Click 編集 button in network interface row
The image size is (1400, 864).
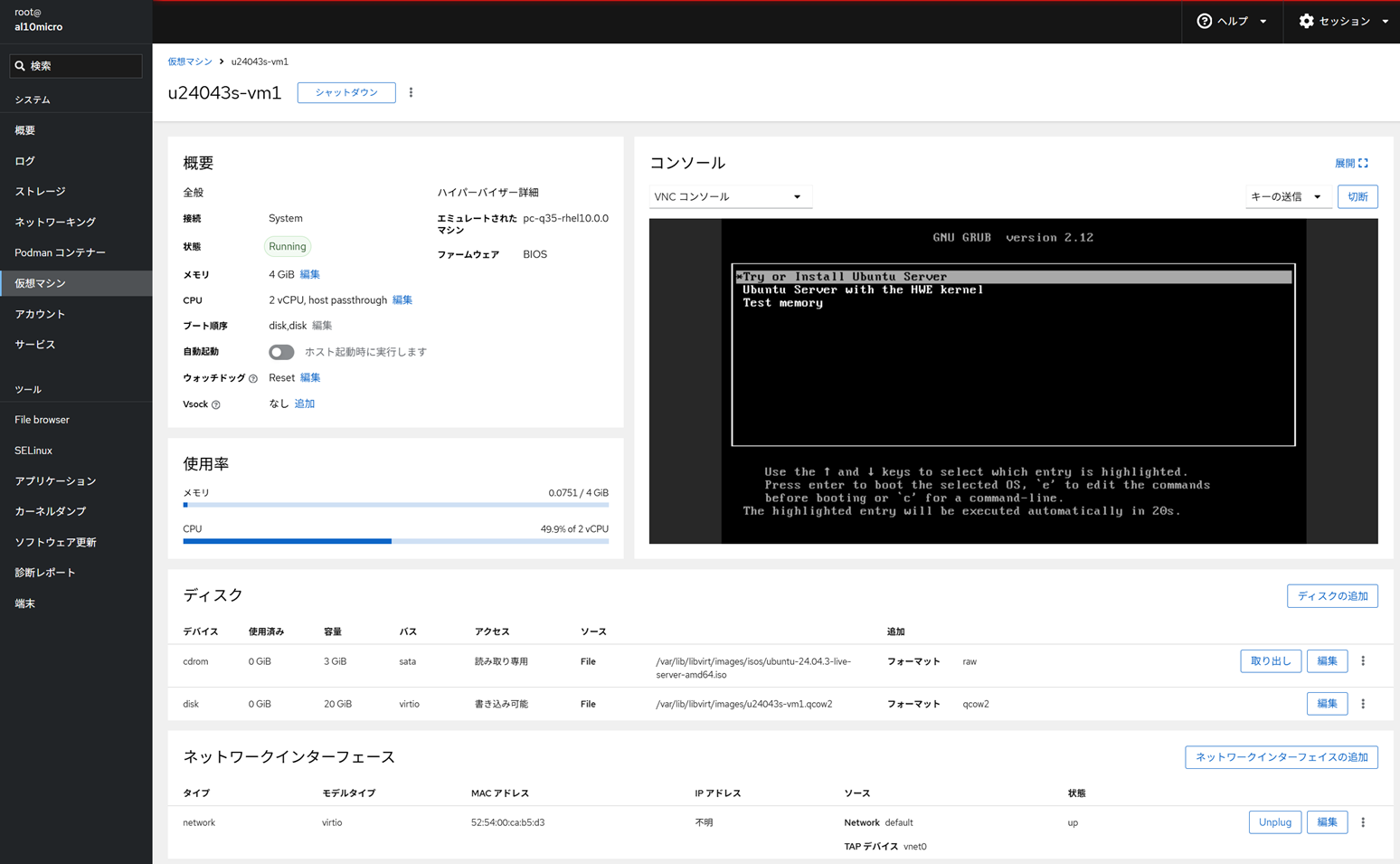(x=1327, y=822)
